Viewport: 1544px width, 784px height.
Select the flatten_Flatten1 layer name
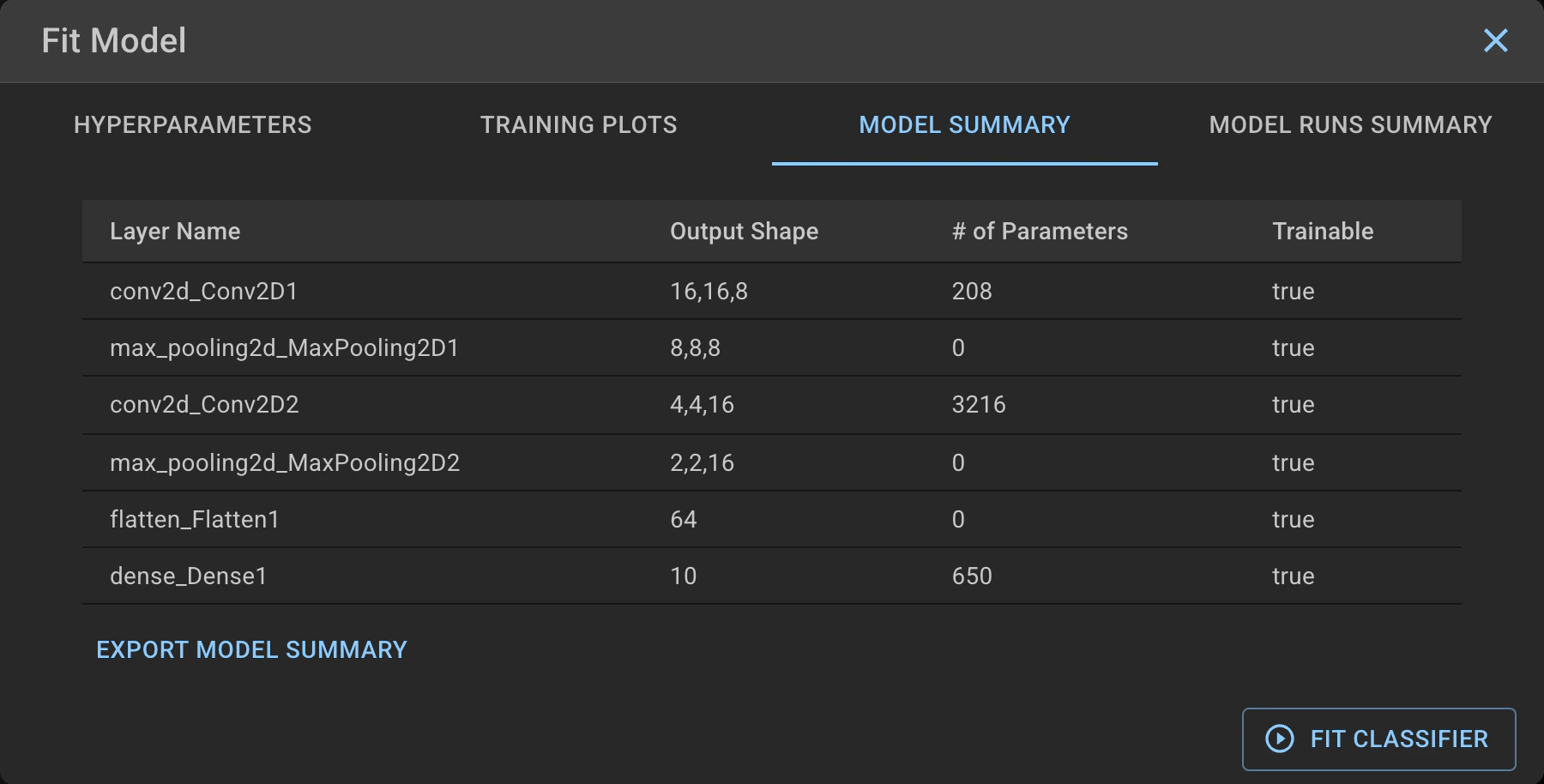coord(195,520)
